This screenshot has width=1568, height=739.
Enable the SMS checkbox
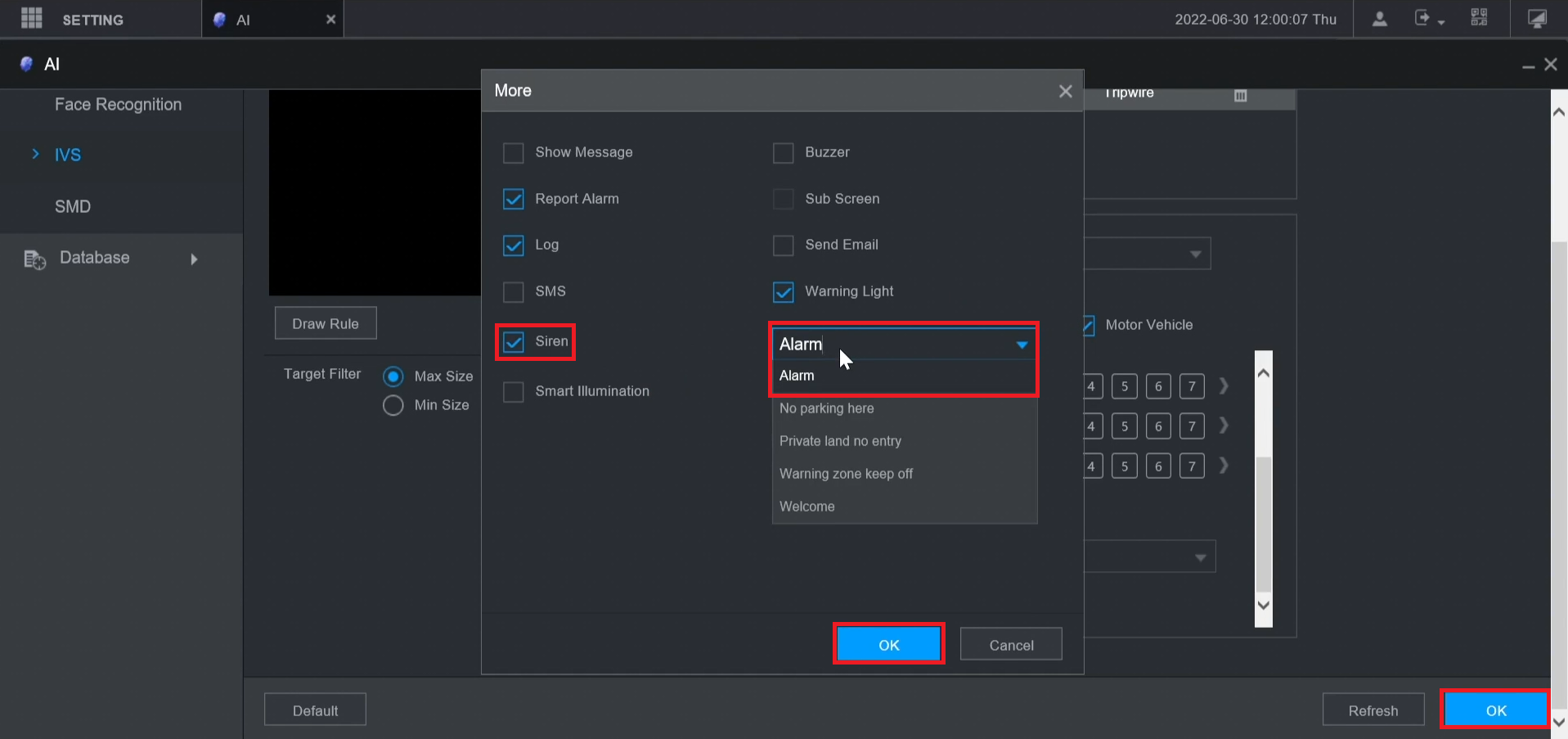point(513,292)
